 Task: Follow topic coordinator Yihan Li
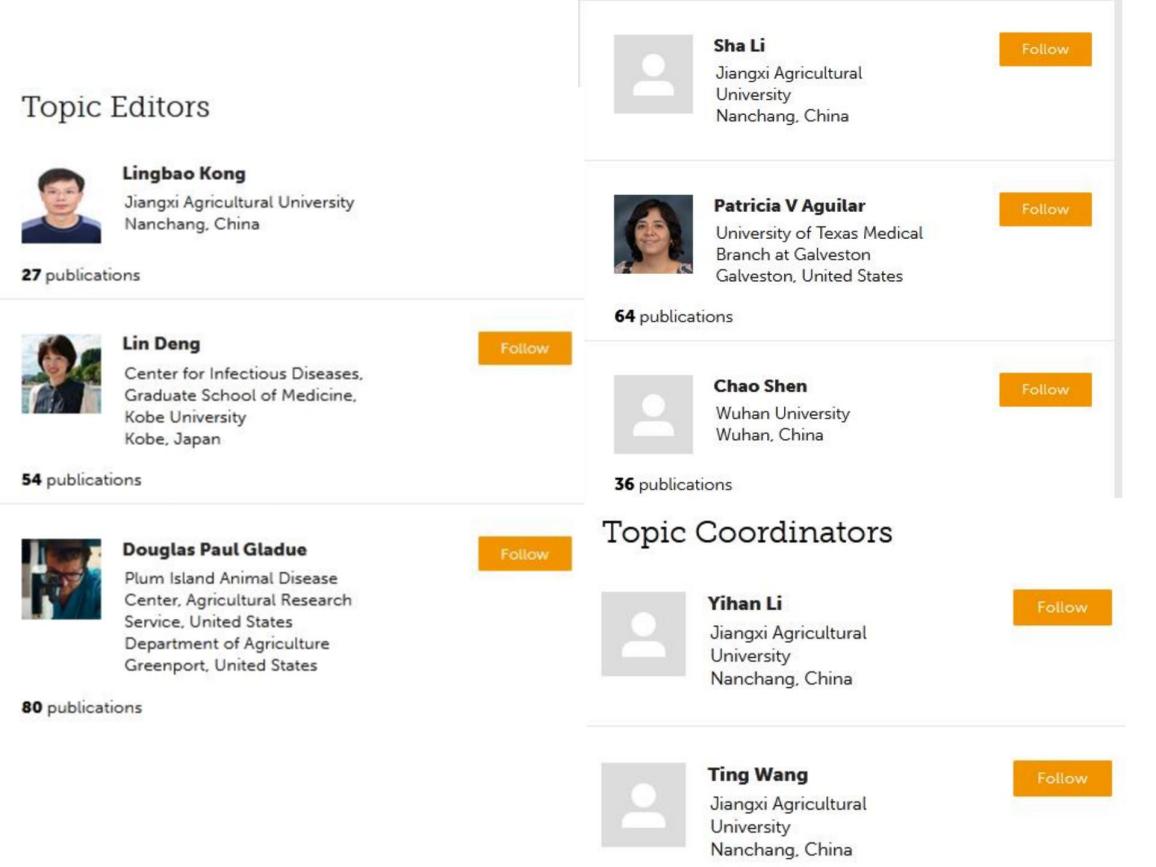pos(1062,607)
